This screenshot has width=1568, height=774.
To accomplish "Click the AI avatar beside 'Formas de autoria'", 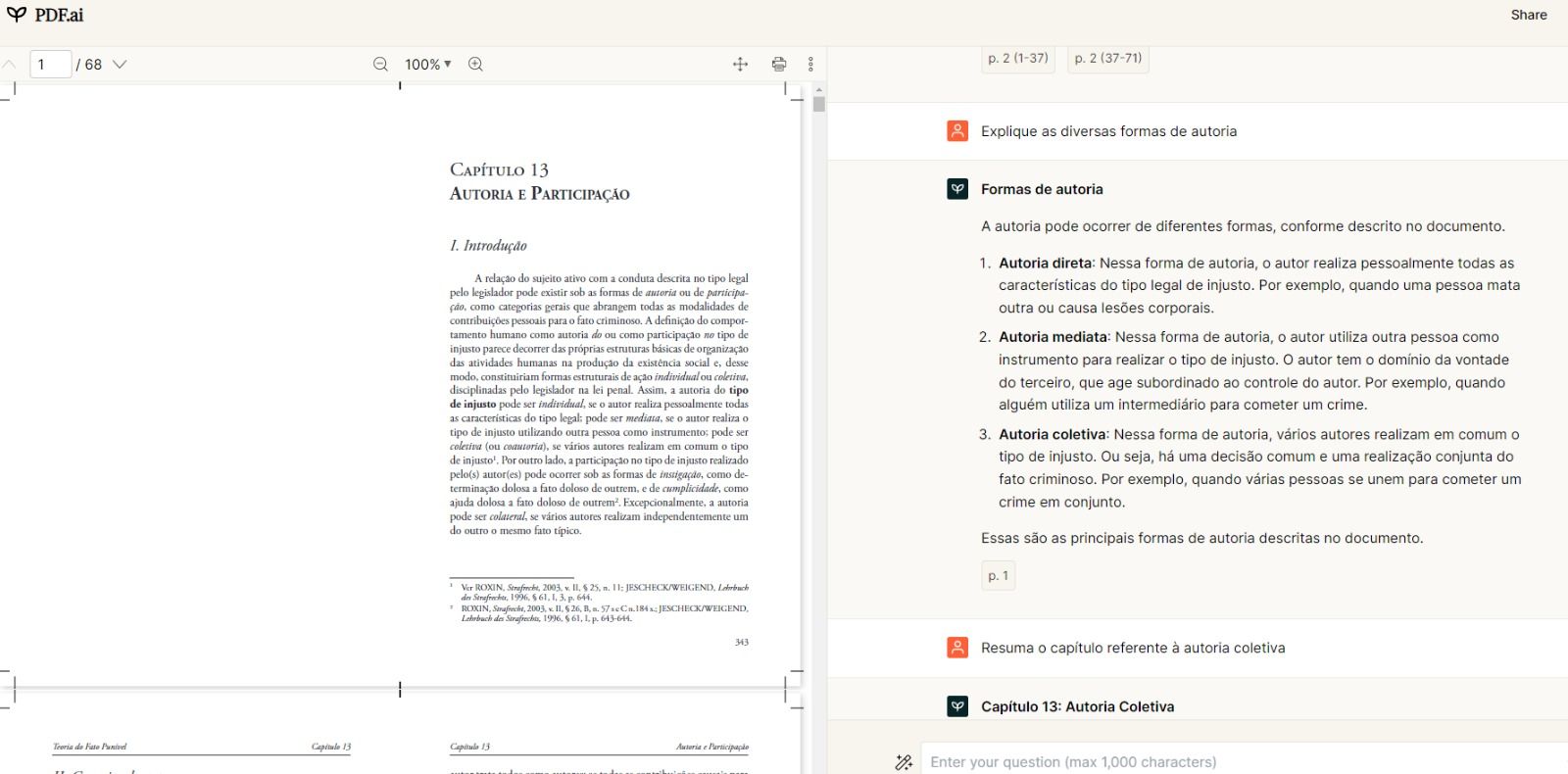I will click(957, 189).
